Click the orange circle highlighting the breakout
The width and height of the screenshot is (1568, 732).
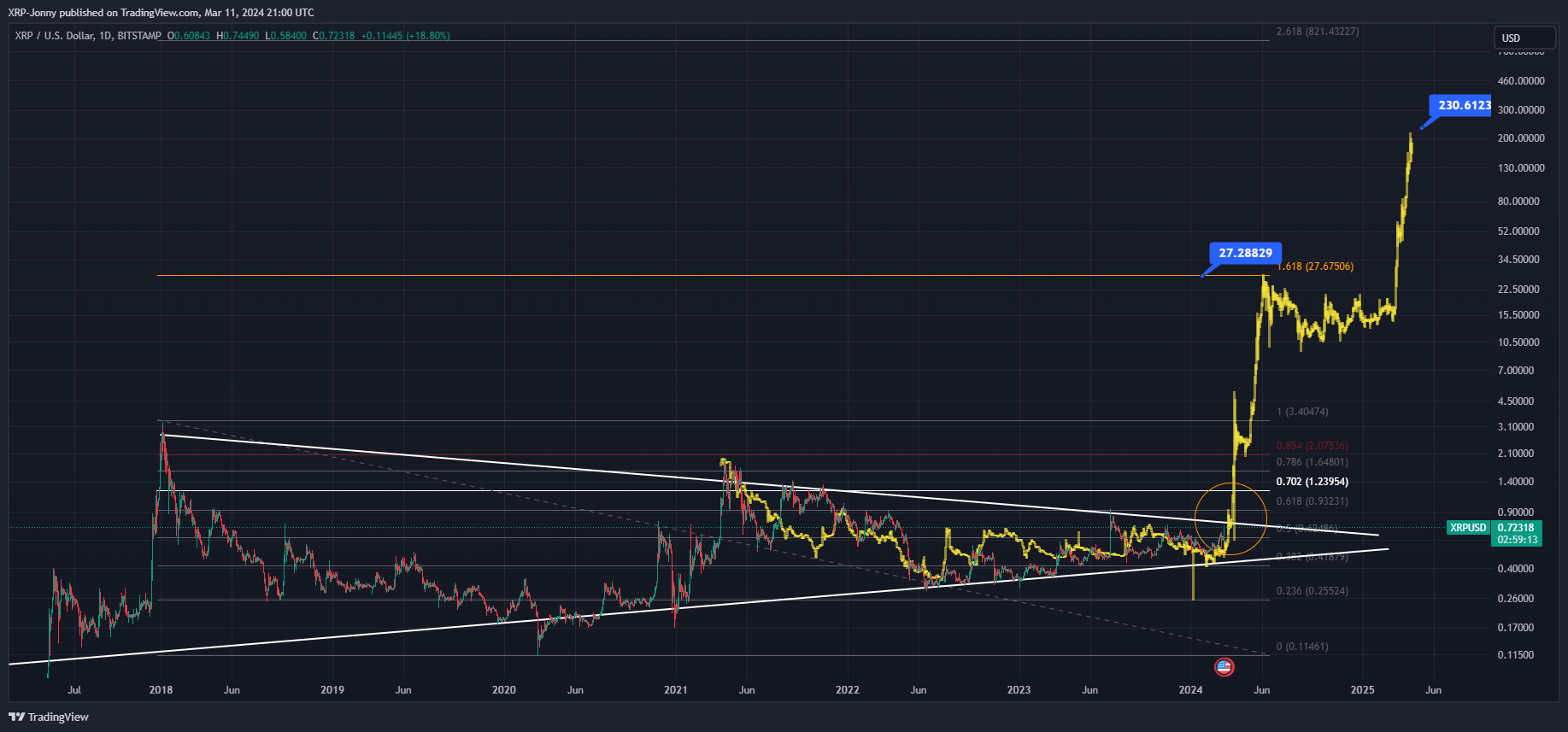point(1230,519)
